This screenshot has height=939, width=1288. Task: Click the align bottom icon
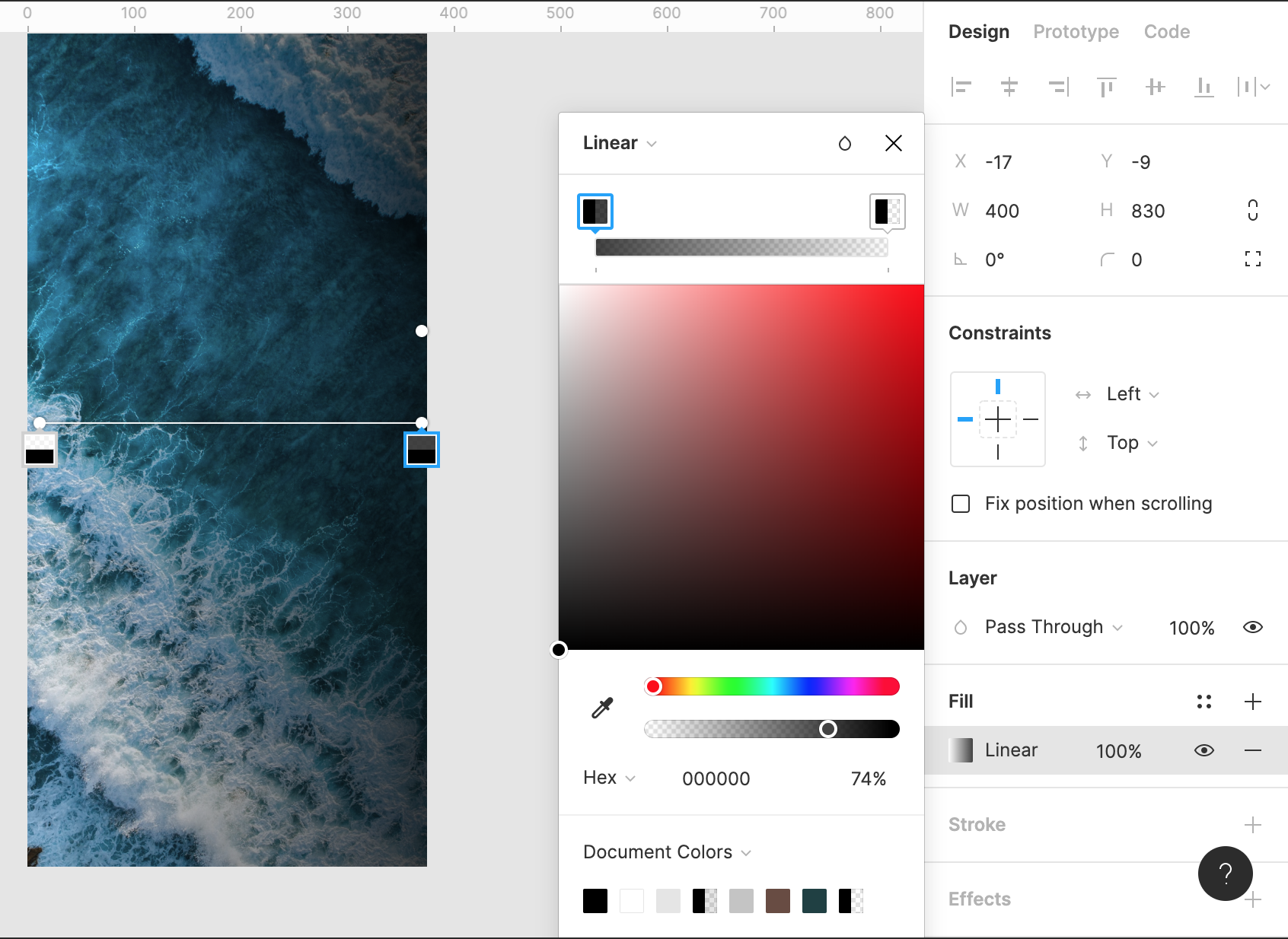coord(1204,88)
